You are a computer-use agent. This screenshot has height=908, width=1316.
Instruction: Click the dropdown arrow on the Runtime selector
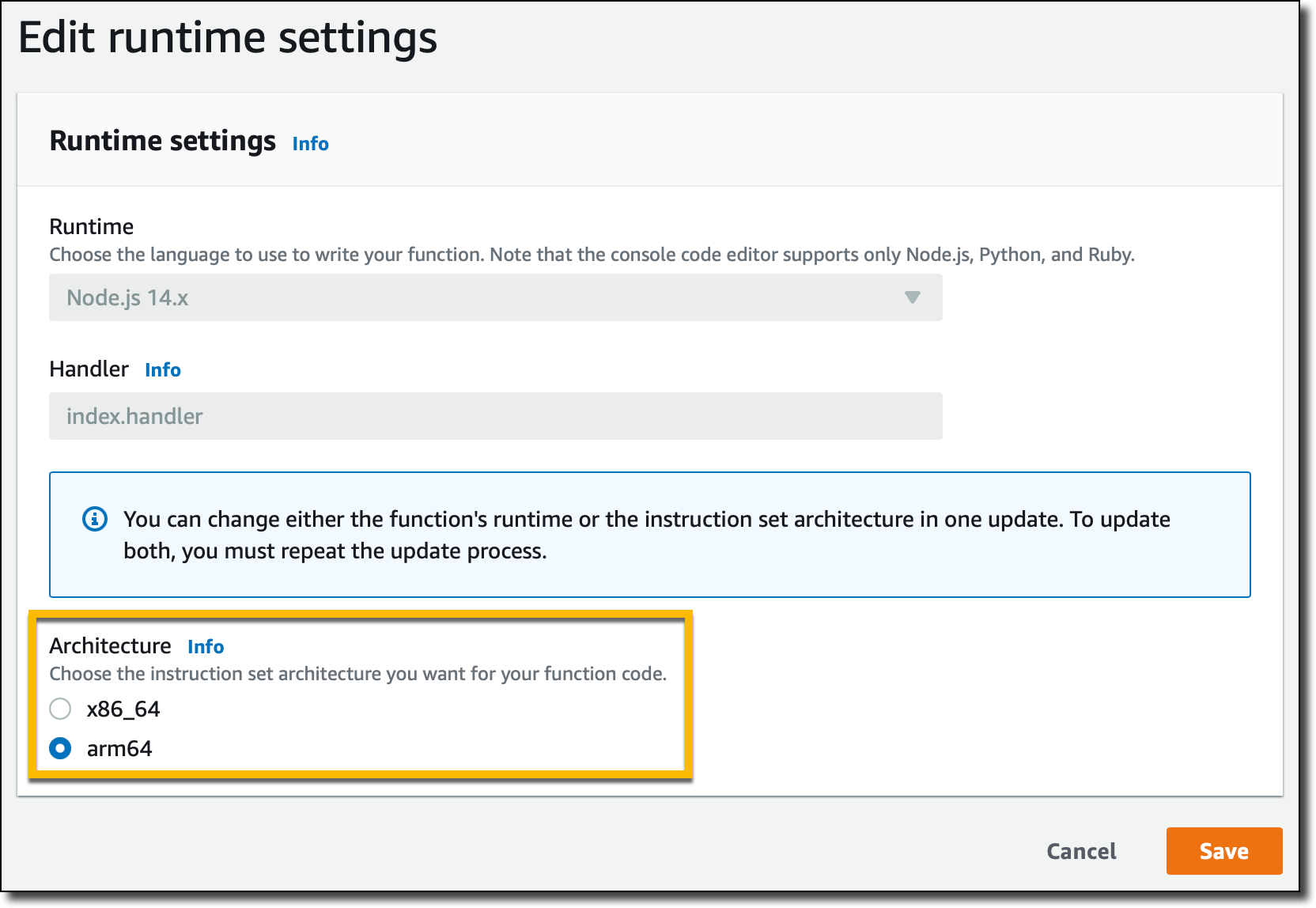click(911, 298)
